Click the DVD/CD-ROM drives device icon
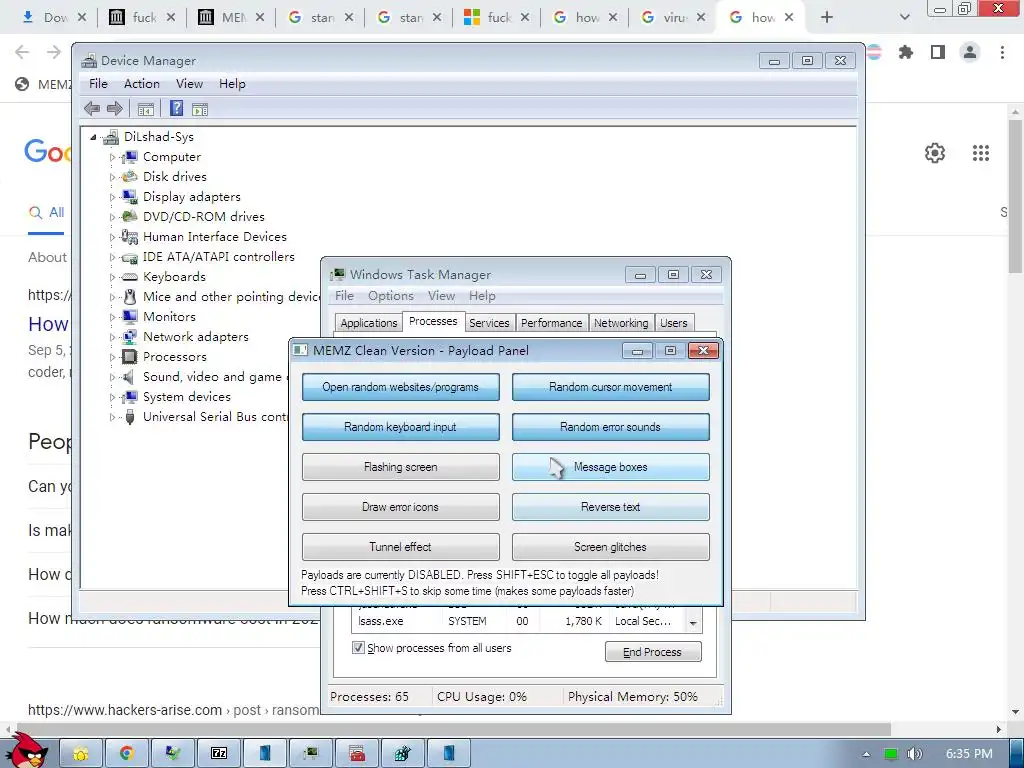This screenshot has width=1024, height=768. click(130, 216)
